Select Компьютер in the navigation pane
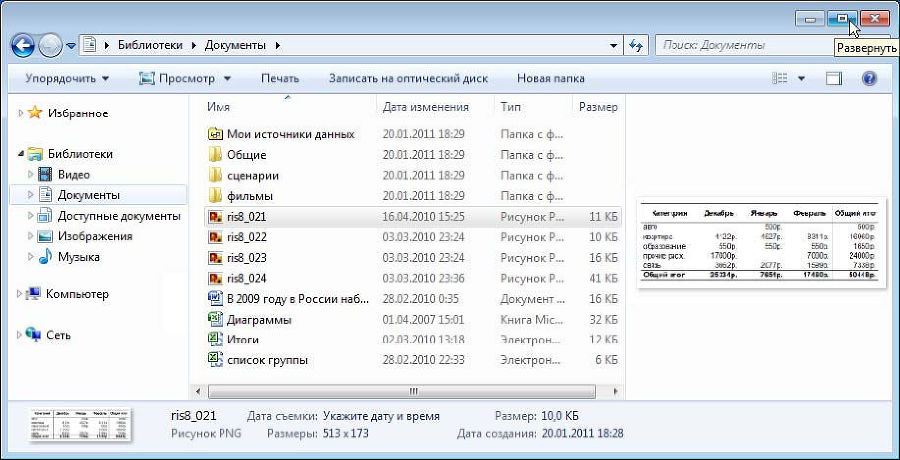Viewport: 900px width, 460px height. (77, 293)
